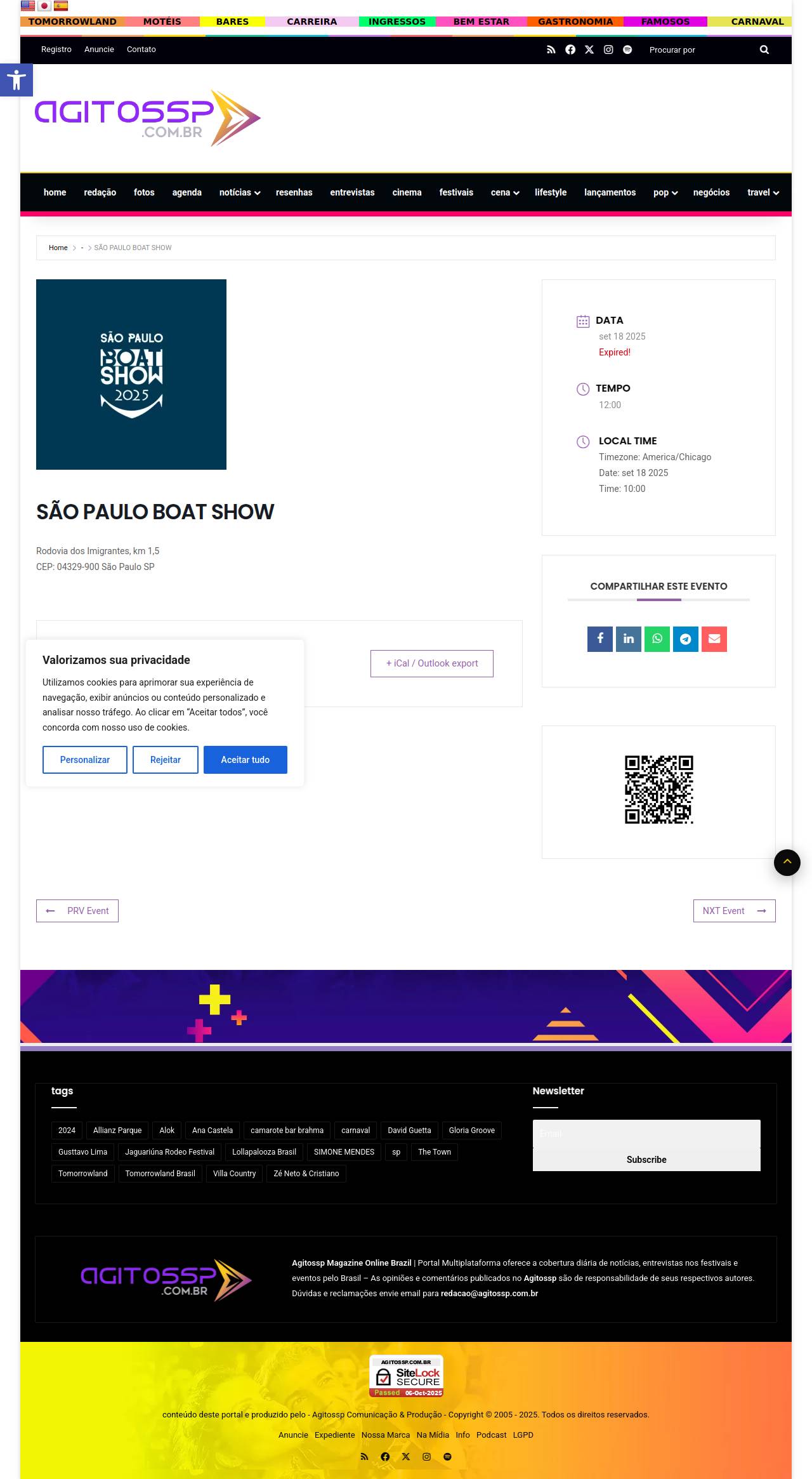Open the accessibility tools widget

16,80
